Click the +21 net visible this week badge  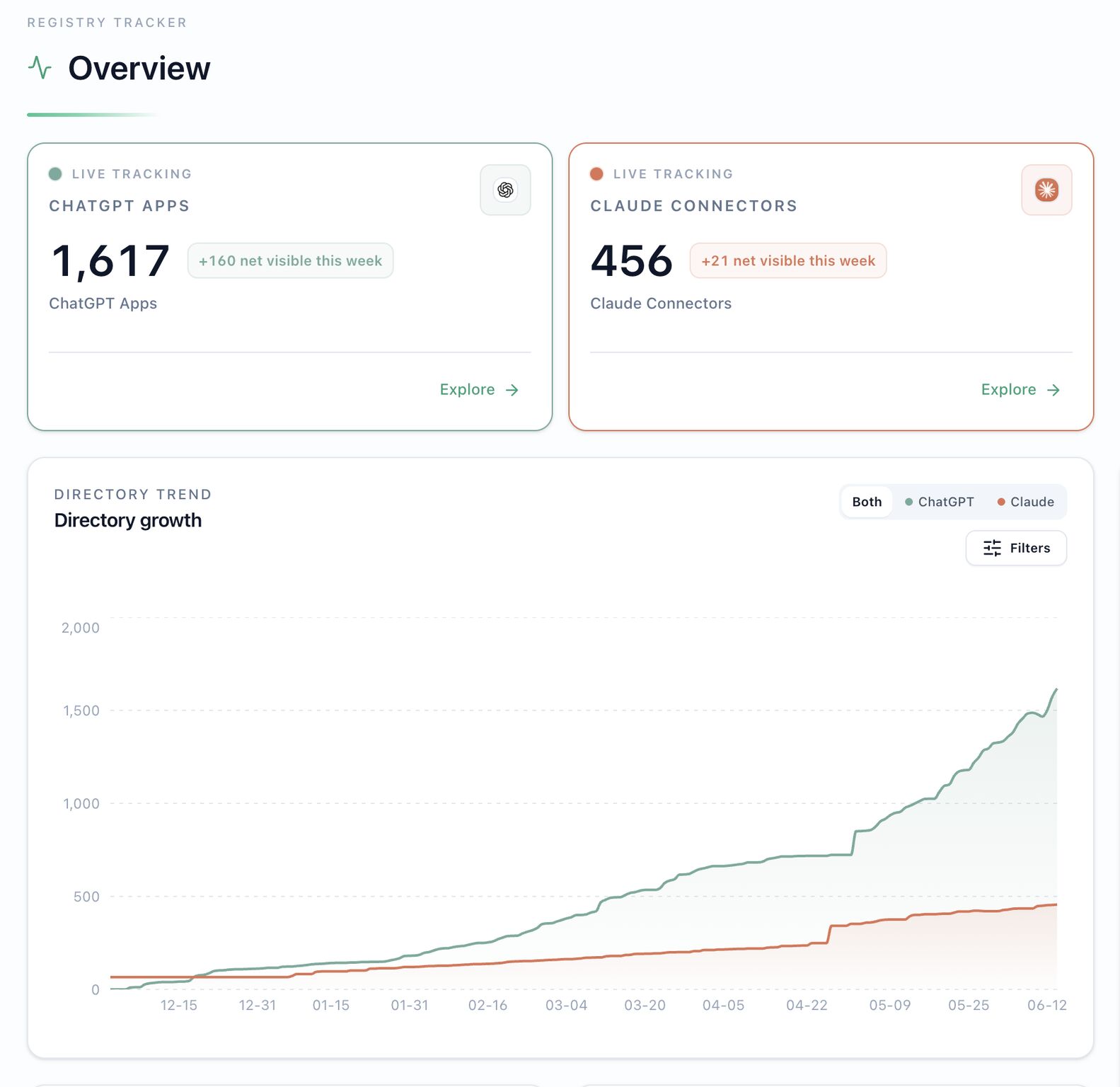click(788, 260)
